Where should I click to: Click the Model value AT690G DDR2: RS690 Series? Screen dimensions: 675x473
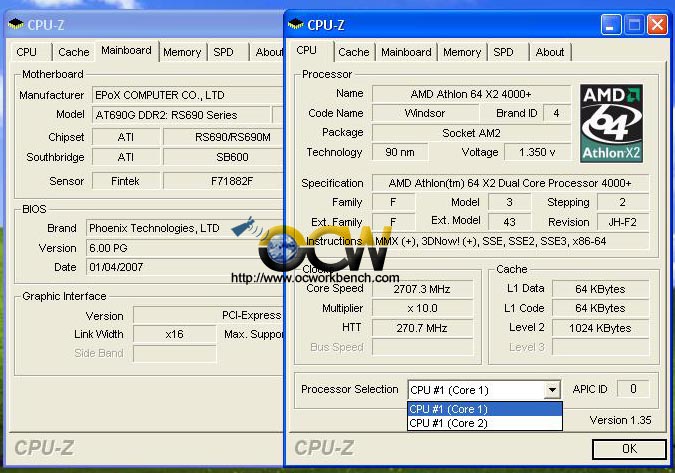pyautogui.click(x=181, y=115)
